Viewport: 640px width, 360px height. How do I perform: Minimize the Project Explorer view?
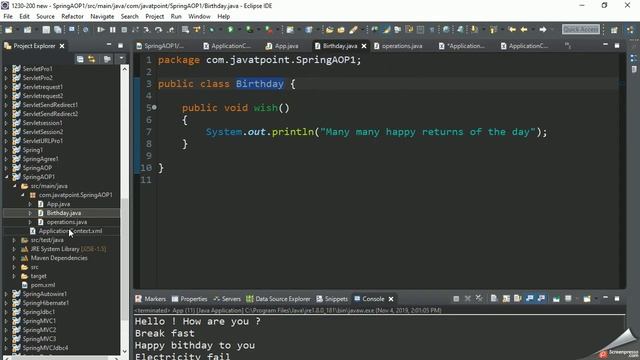pos(109,45)
